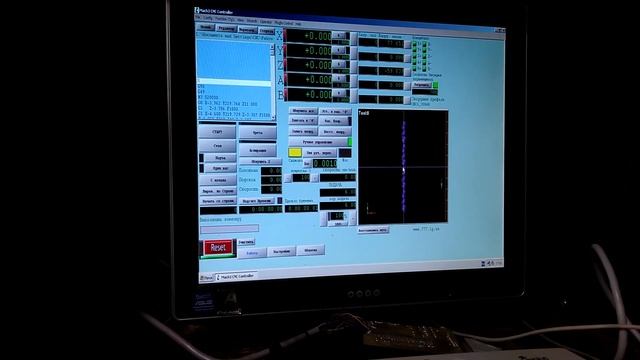This screenshot has width=640, height=360.
Task: Click the small button right of Reset
Action: 246,242
